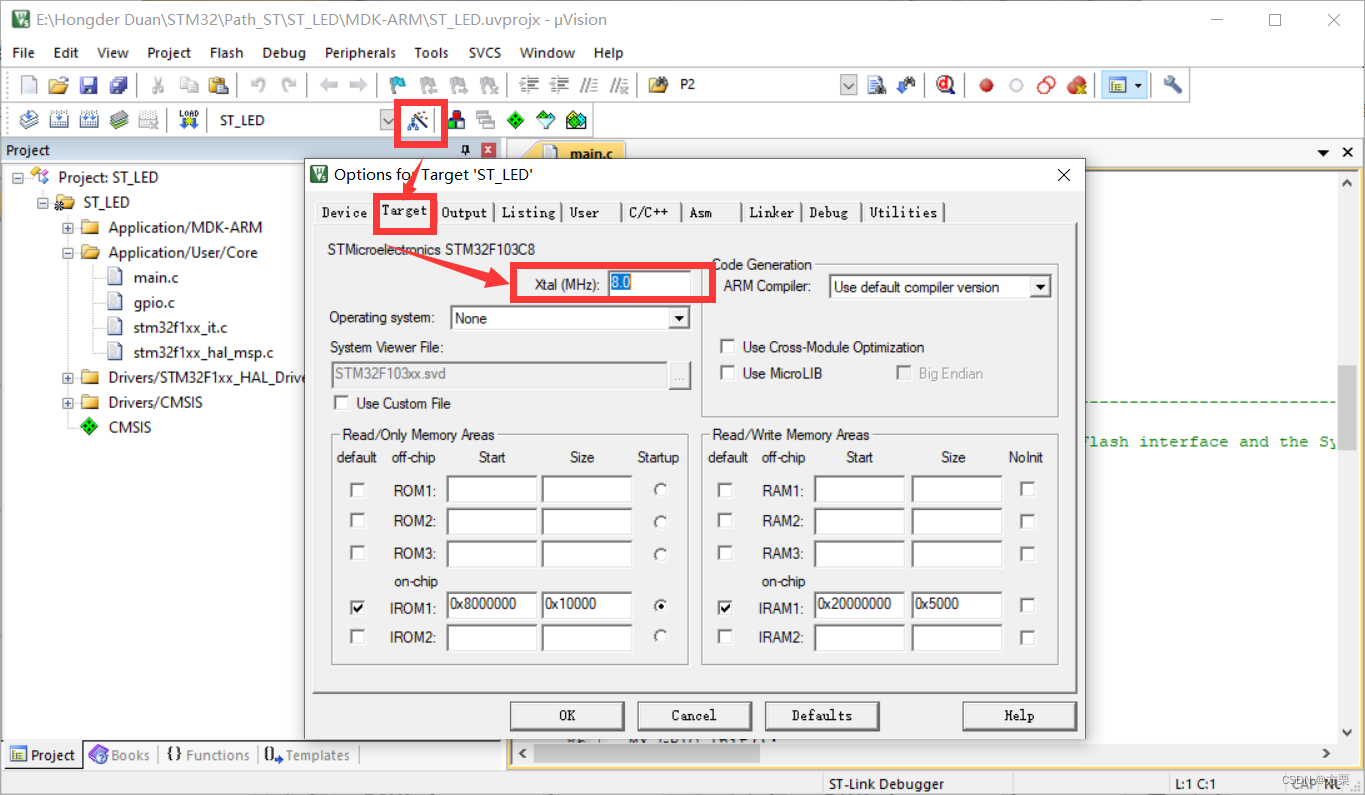Switch to the Functions pane tab
Image resolution: width=1365 pixels, height=795 pixels.
point(208,755)
